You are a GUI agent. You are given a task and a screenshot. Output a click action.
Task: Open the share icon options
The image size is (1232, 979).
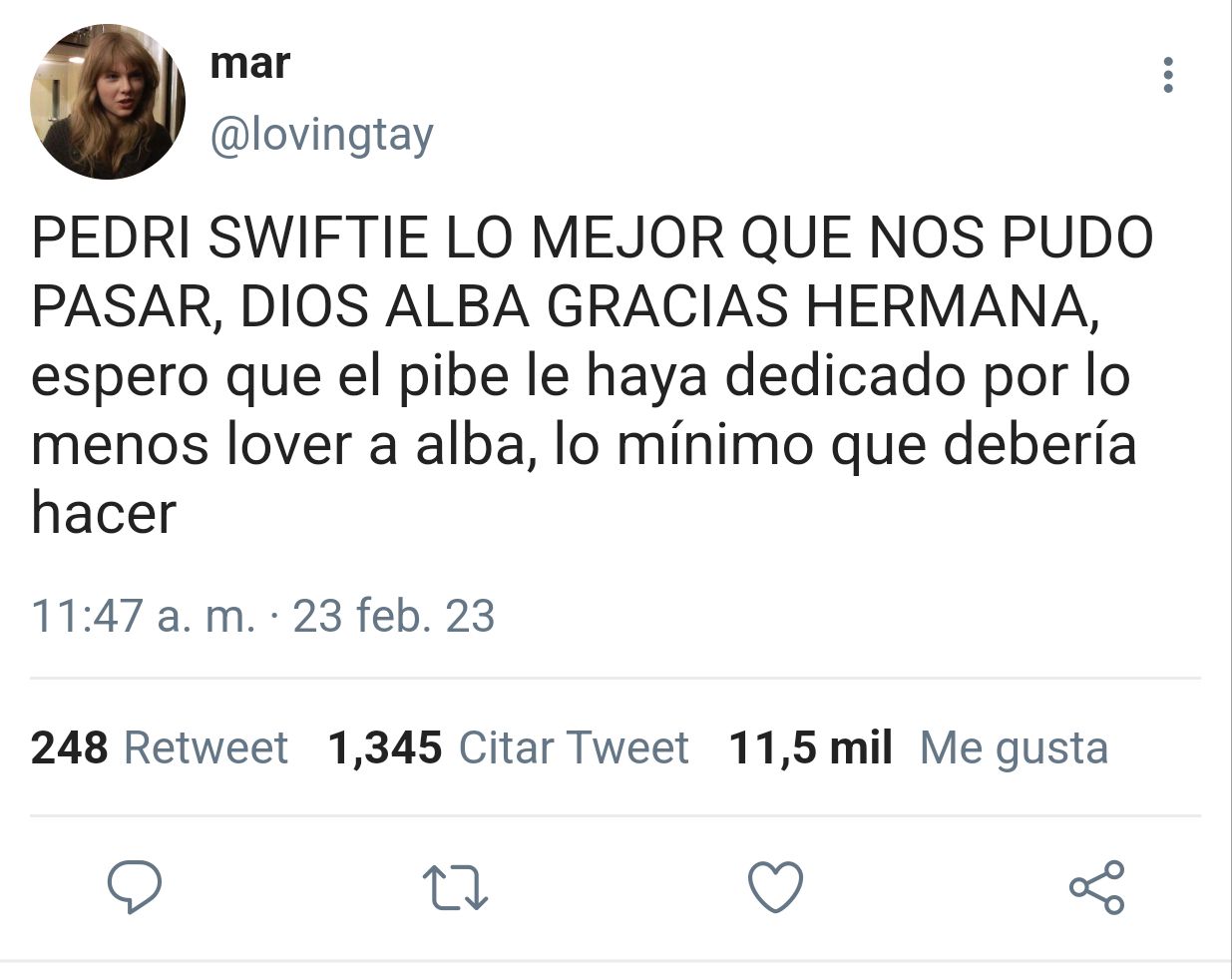(x=1096, y=887)
